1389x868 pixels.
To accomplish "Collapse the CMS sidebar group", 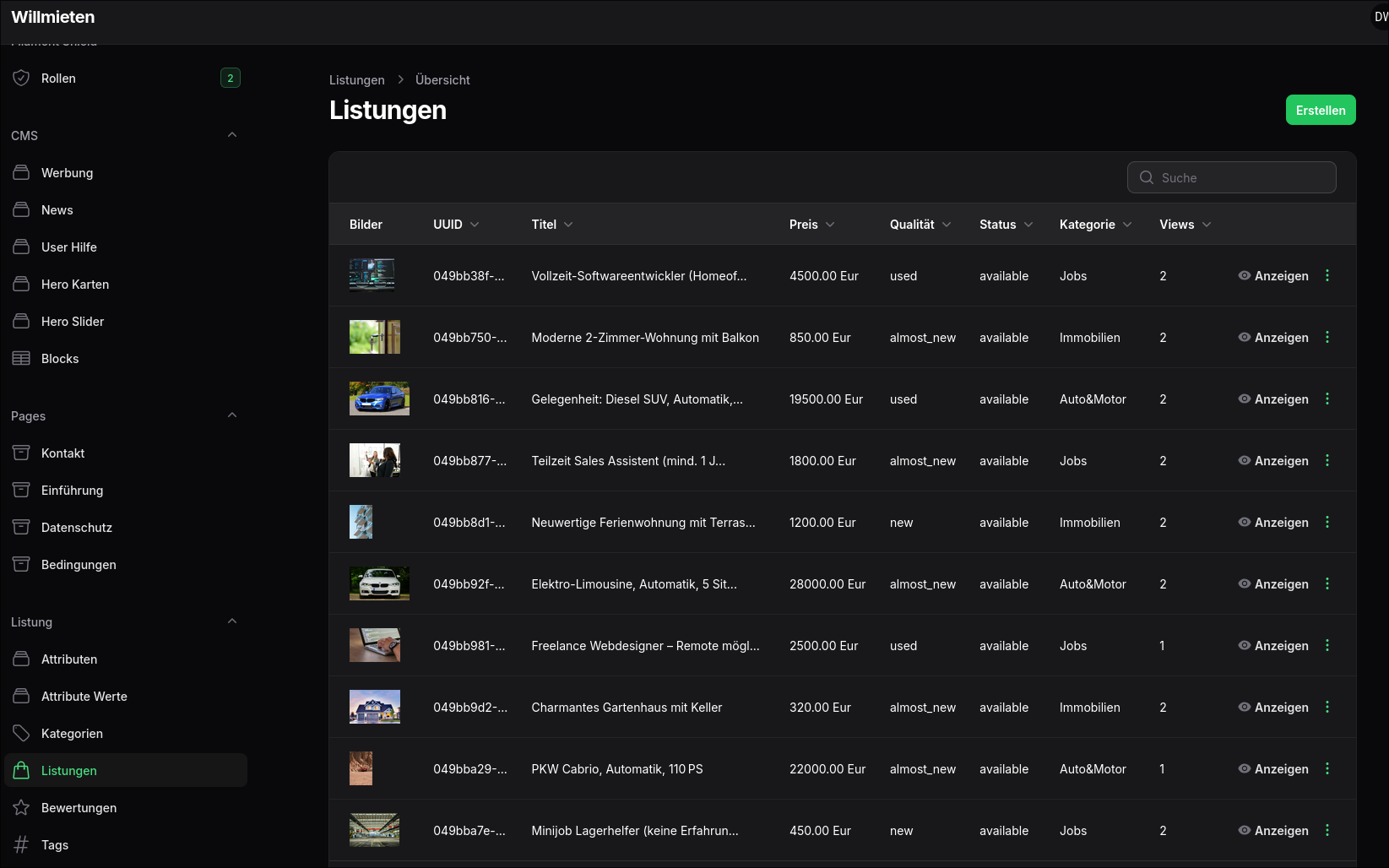I will coord(232,135).
